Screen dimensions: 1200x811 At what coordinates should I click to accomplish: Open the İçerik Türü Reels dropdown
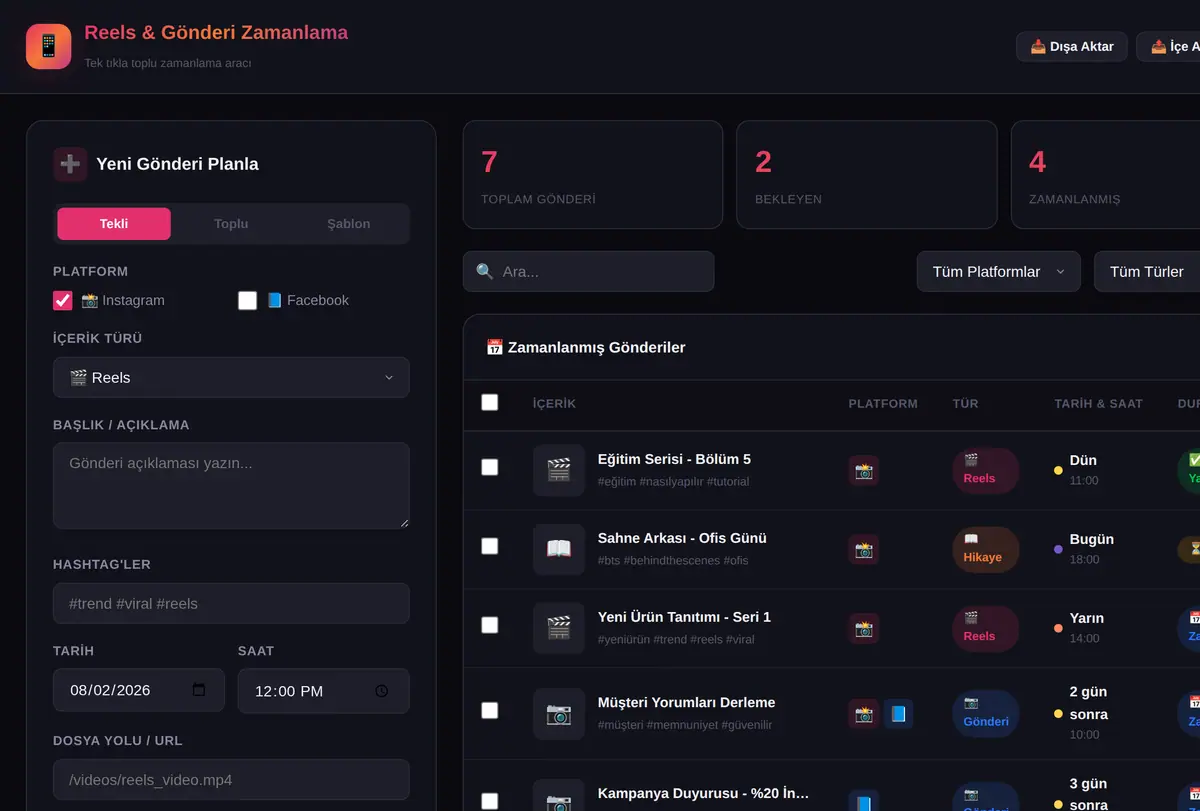click(x=231, y=378)
